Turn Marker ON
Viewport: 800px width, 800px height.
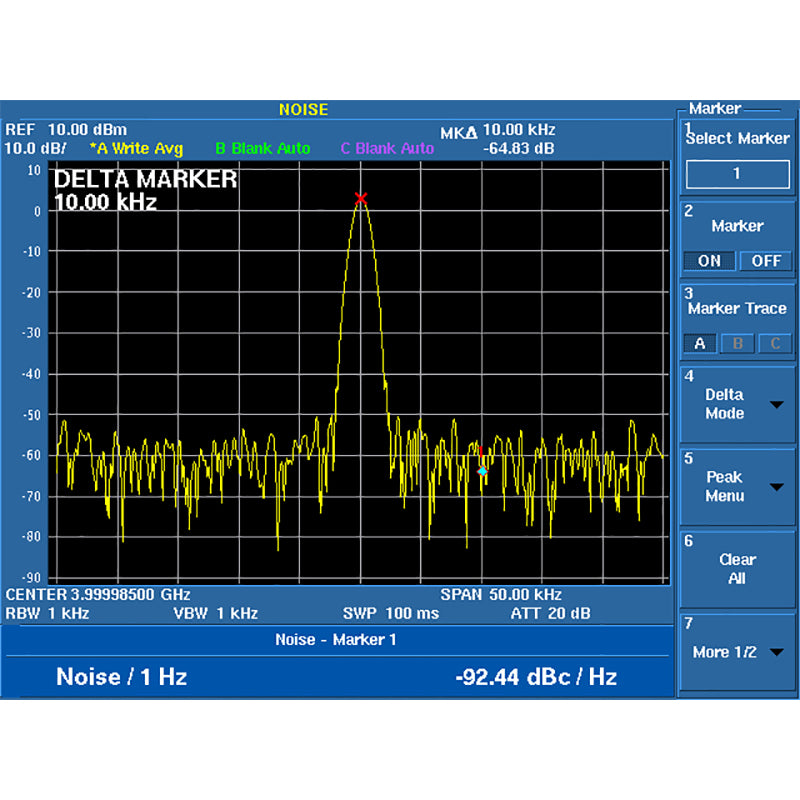tap(709, 261)
